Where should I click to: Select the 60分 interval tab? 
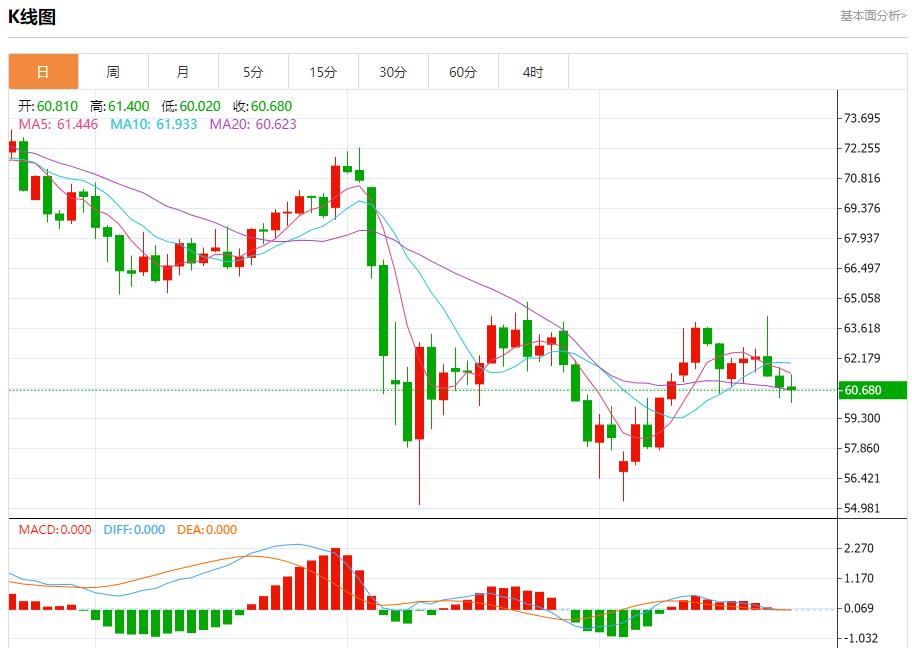[x=463, y=72]
